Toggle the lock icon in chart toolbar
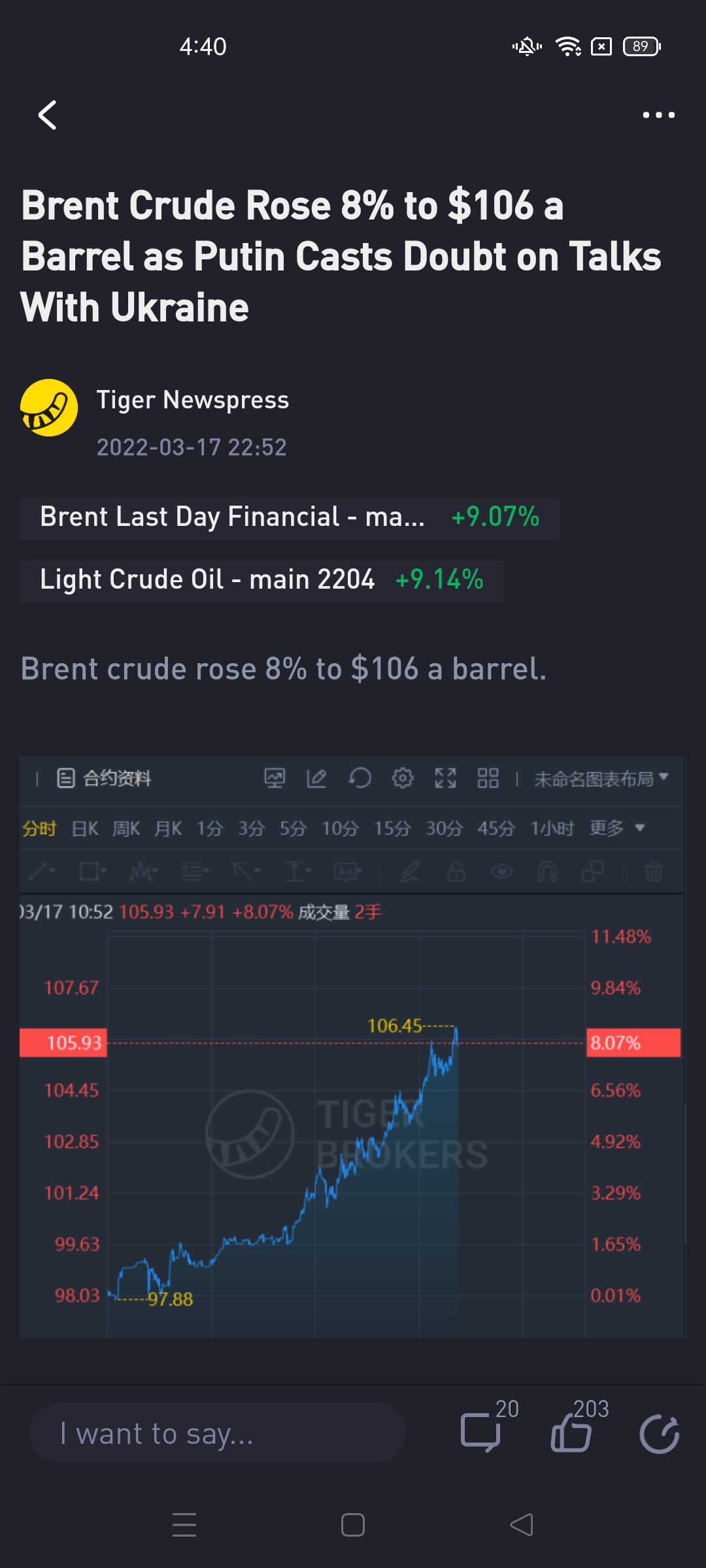The width and height of the screenshot is (706, 1568). [456, 872]
